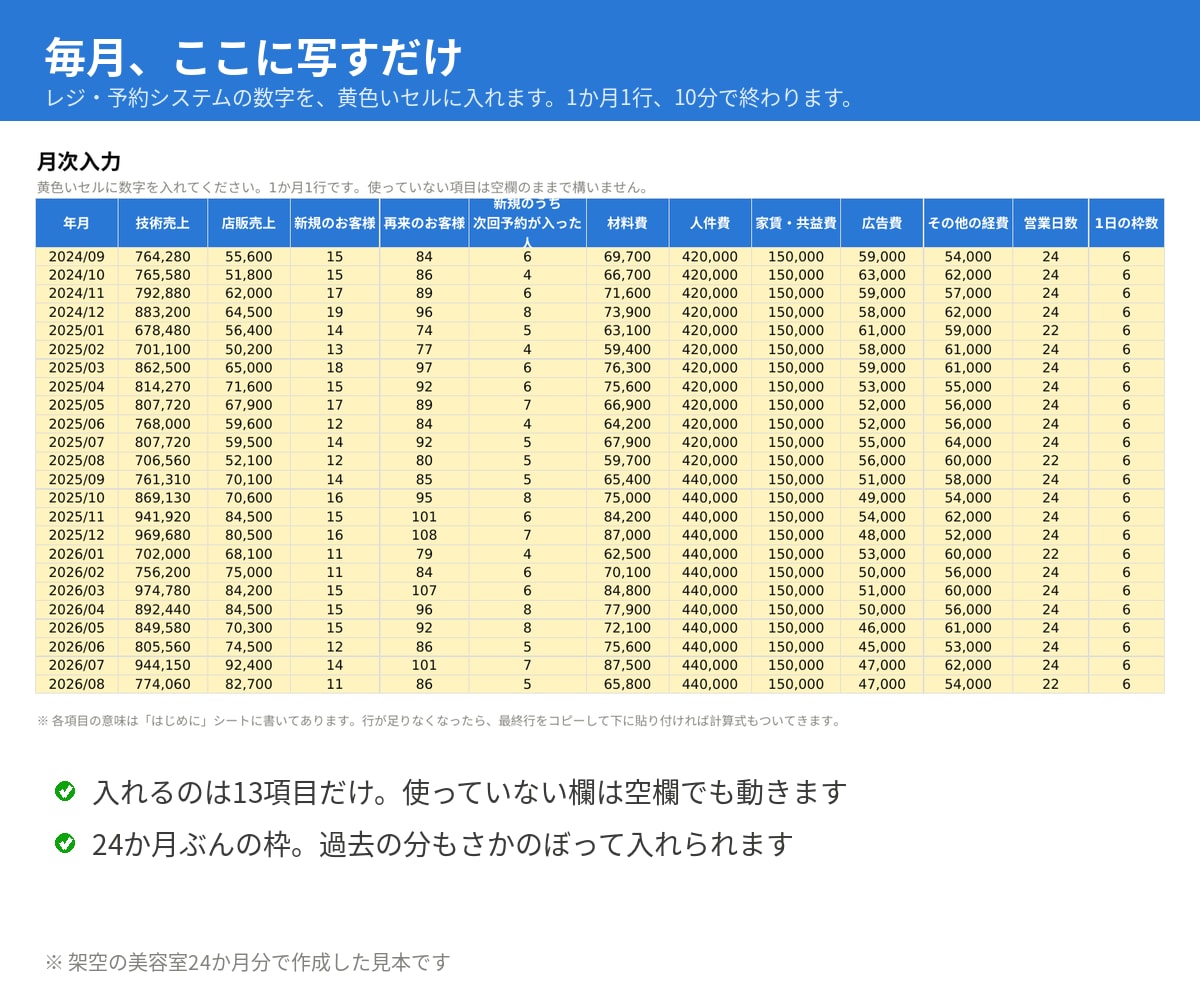The width and height of the screenshot is (1200, 990).
Task: Select the 再来のお客様 column header
Action: 424,223
